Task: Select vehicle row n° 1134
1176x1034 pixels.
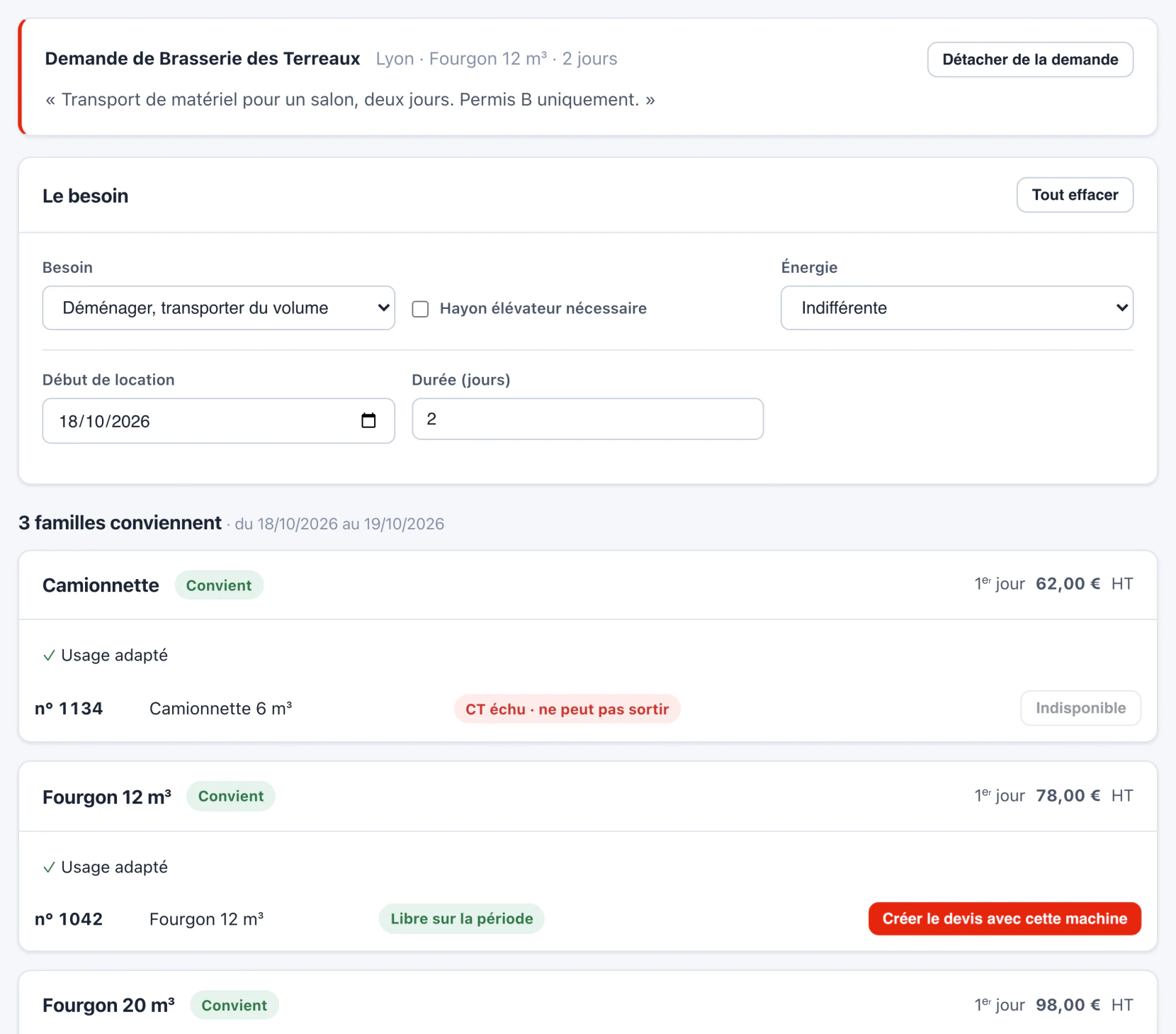Action: [588, 709]
